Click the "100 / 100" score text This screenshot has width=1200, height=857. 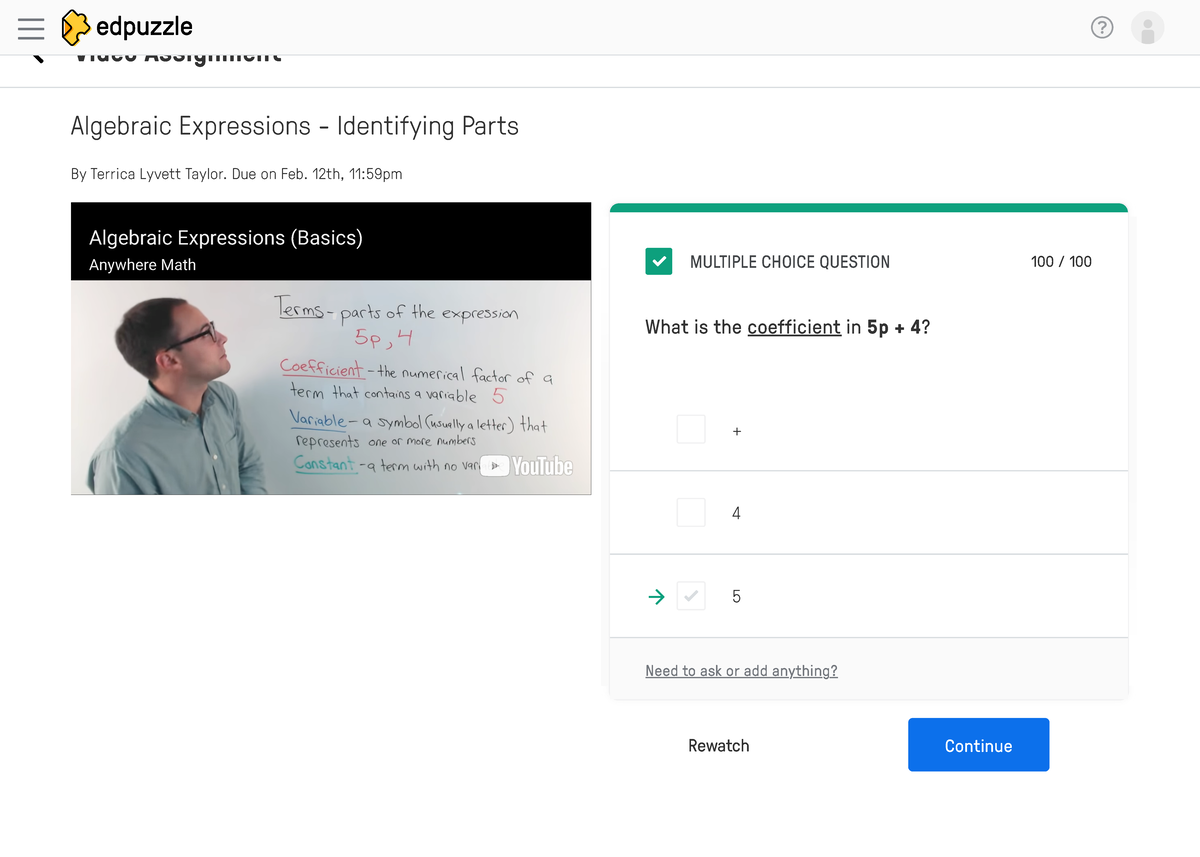pyautogui.click(x=1061, y=262)
